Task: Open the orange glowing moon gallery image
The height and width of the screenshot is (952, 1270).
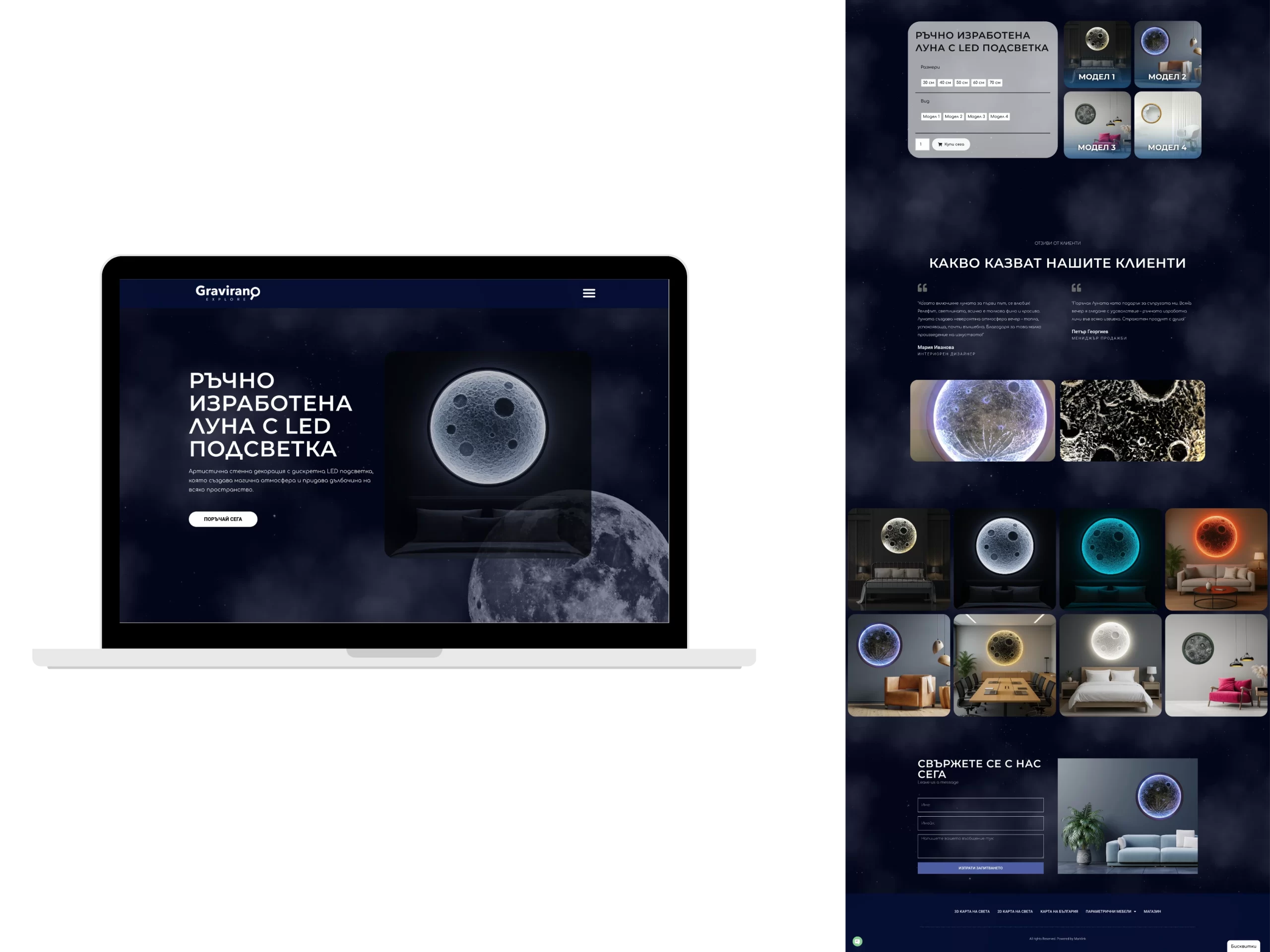Action: coord(1215,559)
